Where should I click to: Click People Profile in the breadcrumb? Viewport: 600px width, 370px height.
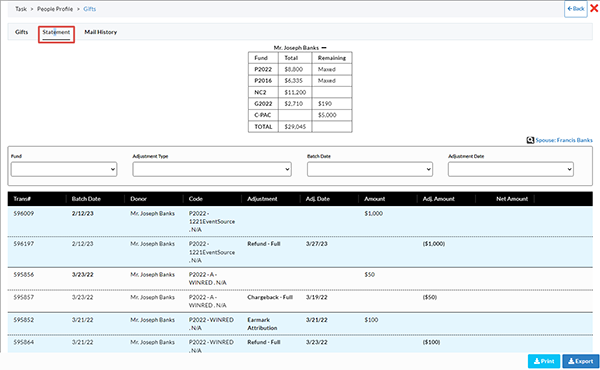pos(55,9)
